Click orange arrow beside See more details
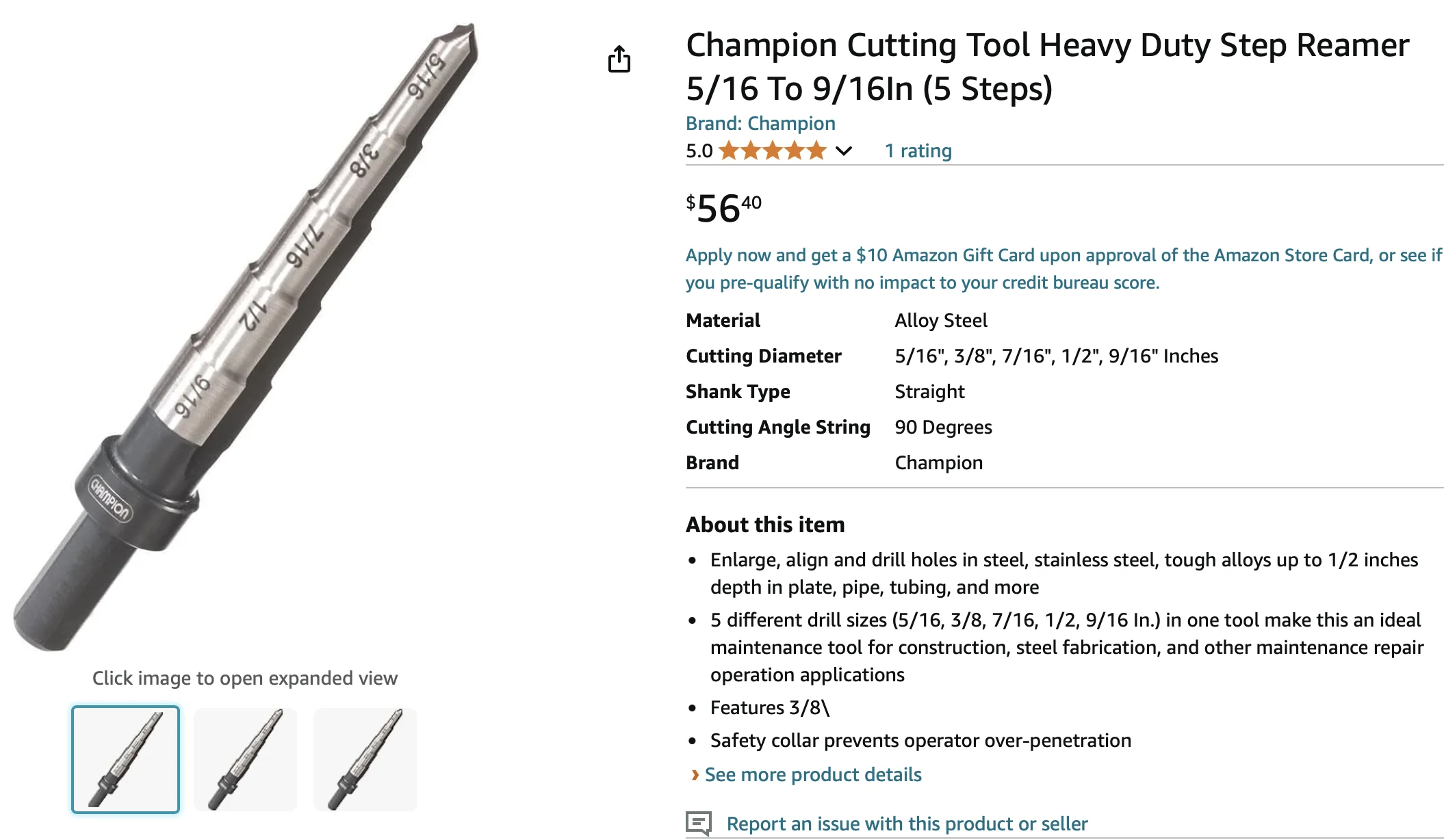This screenshot has width=1444, height=840. 695,774
